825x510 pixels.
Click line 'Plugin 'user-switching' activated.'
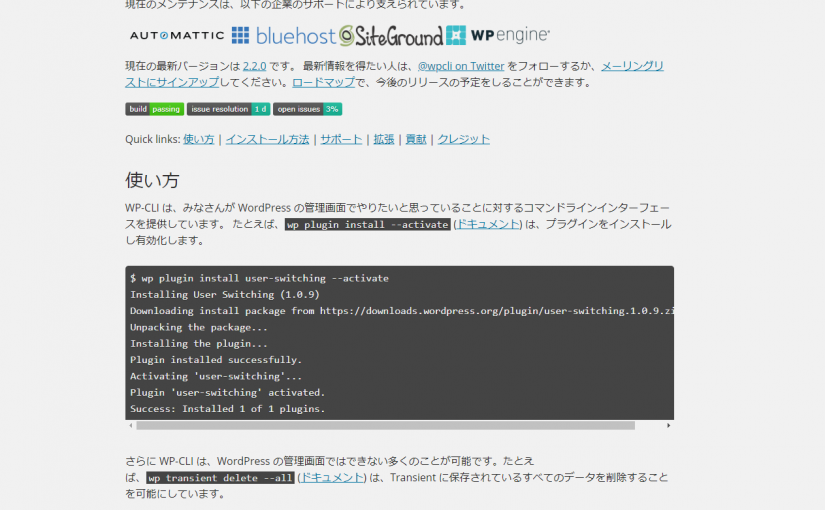tap(227, 392)
